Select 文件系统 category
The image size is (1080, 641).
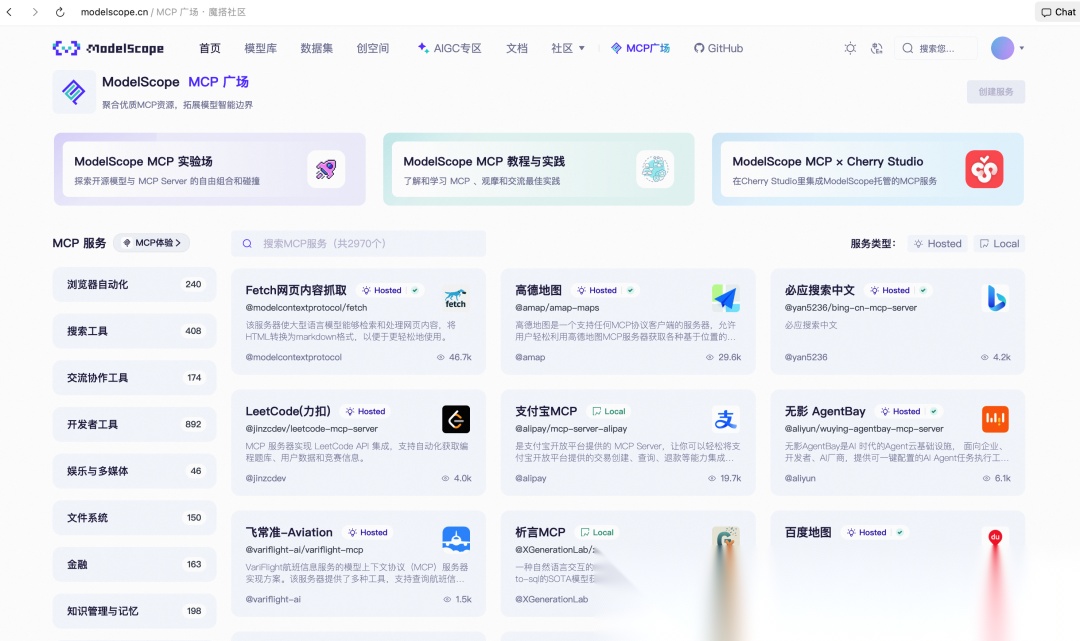coord(134,518)
